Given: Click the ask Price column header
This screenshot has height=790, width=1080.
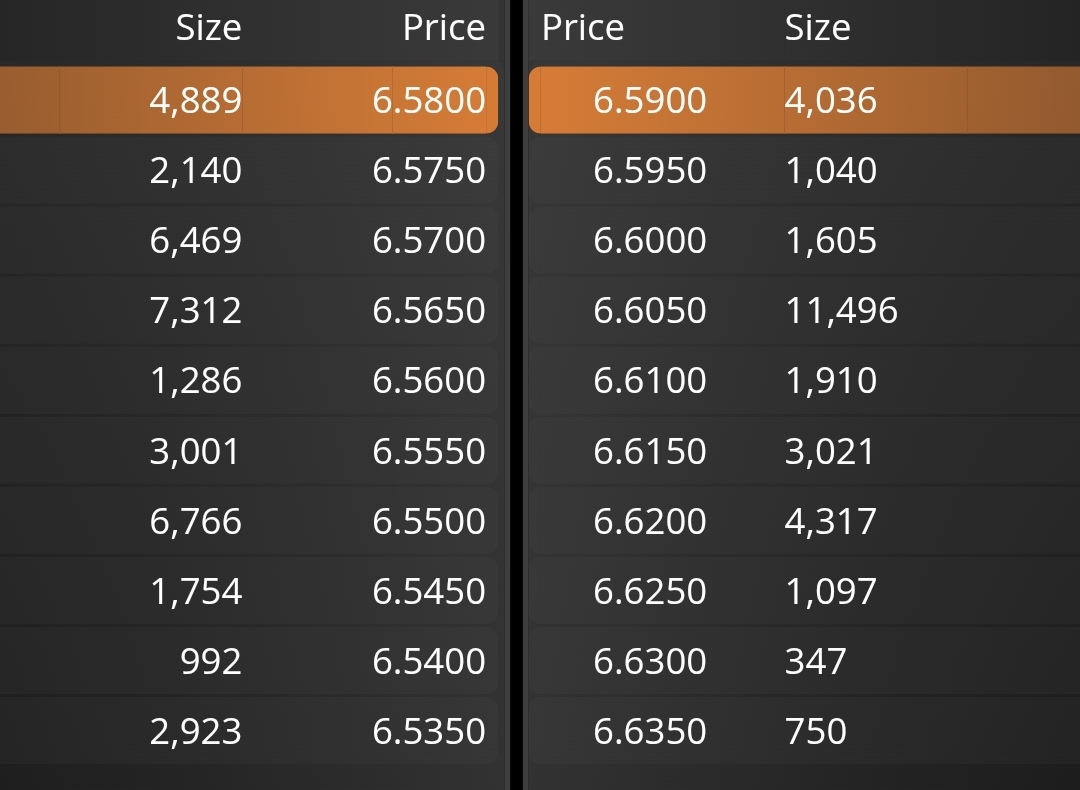Looking at the screenshot, I should 583,28.
